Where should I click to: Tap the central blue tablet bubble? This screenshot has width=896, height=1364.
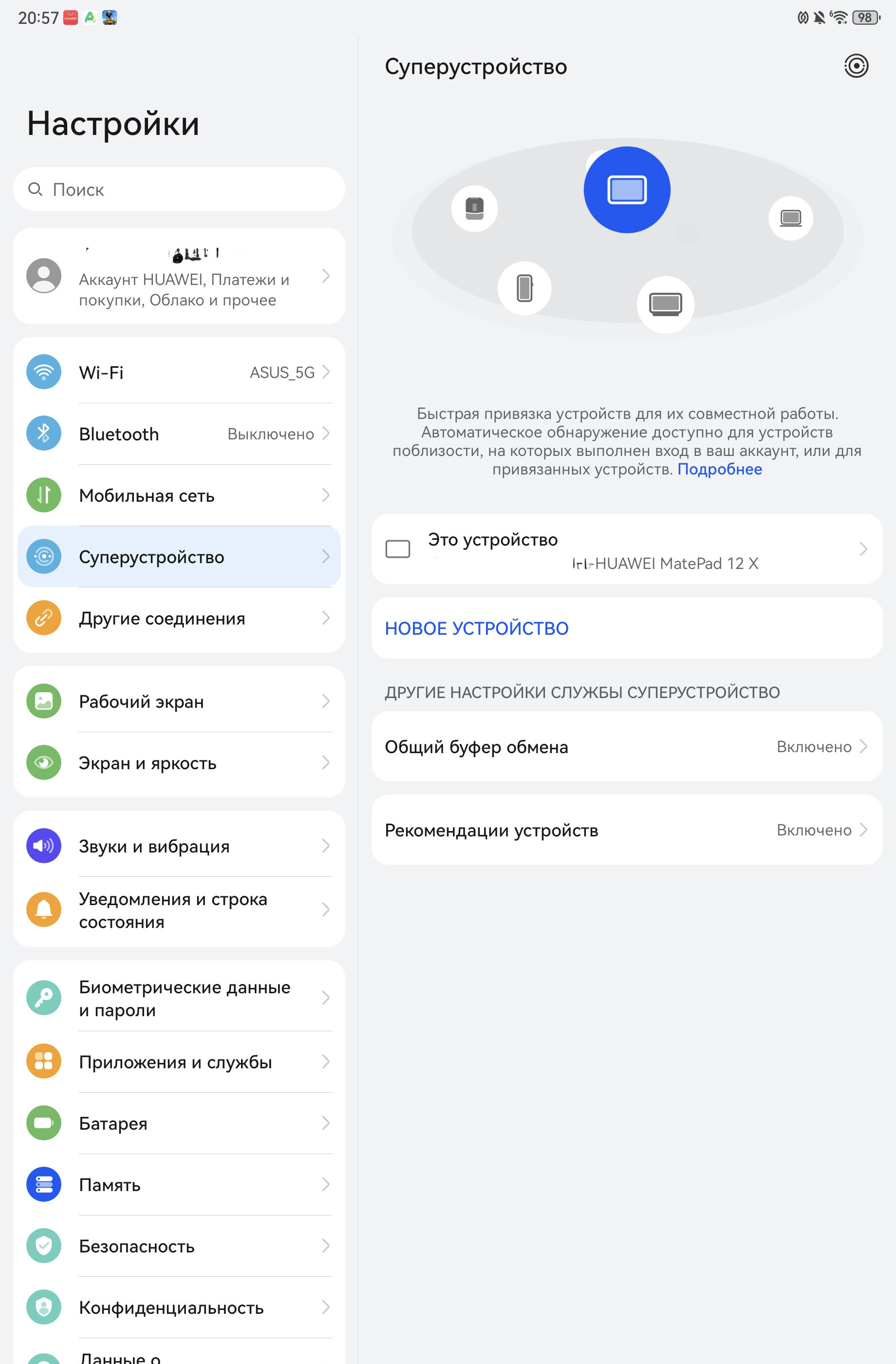[x=627, y=189]
